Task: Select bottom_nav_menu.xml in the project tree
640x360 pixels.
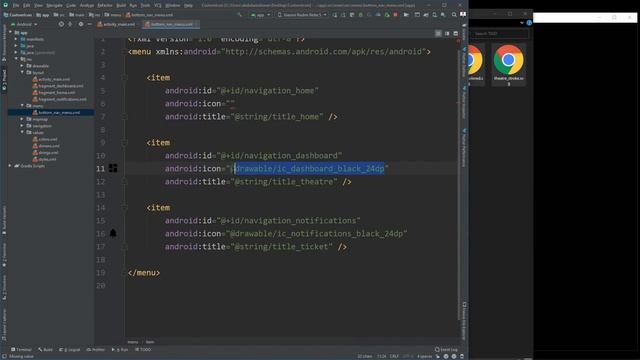Action: point(56,112)
